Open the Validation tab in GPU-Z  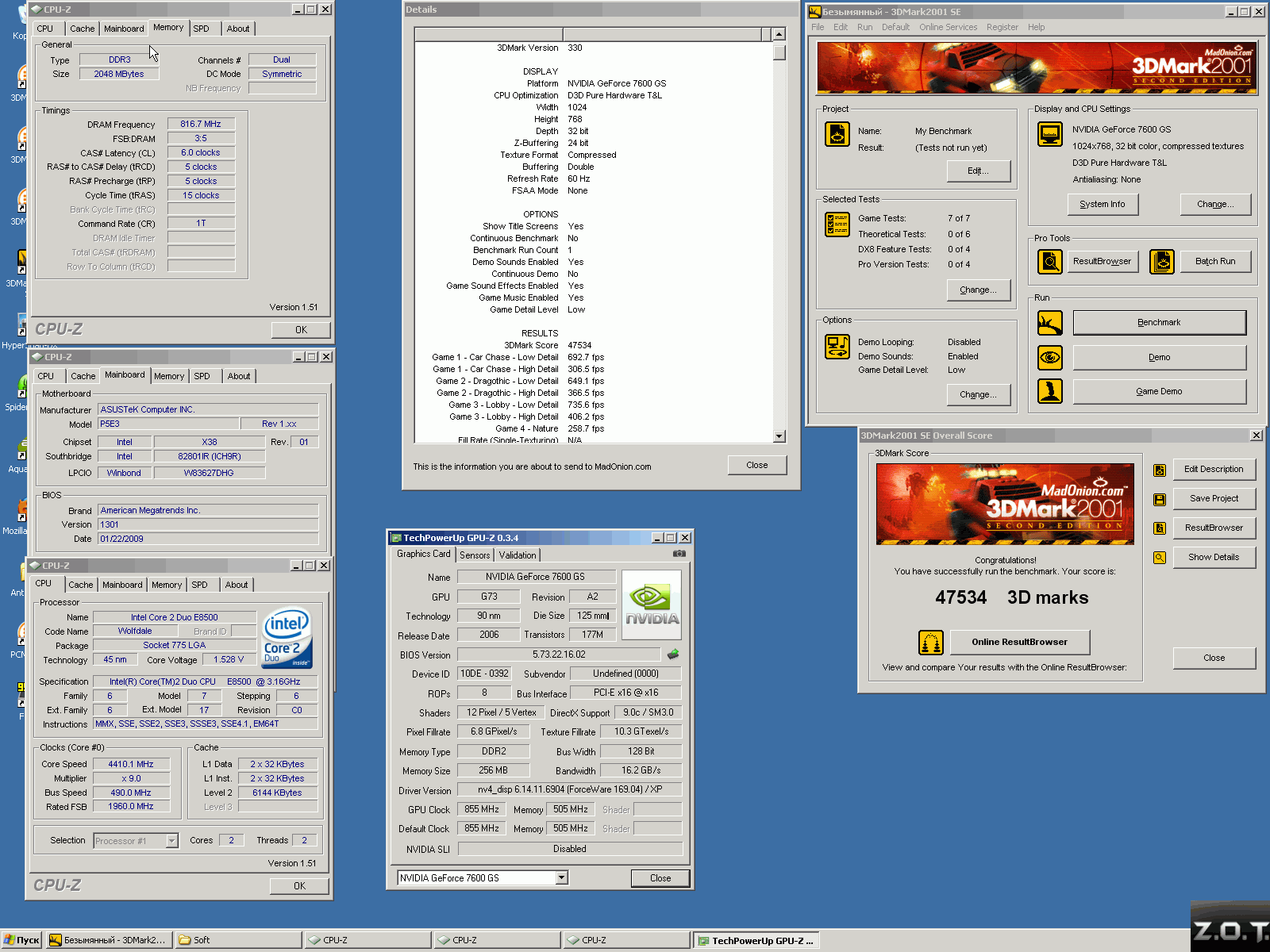tap(518, 555)
